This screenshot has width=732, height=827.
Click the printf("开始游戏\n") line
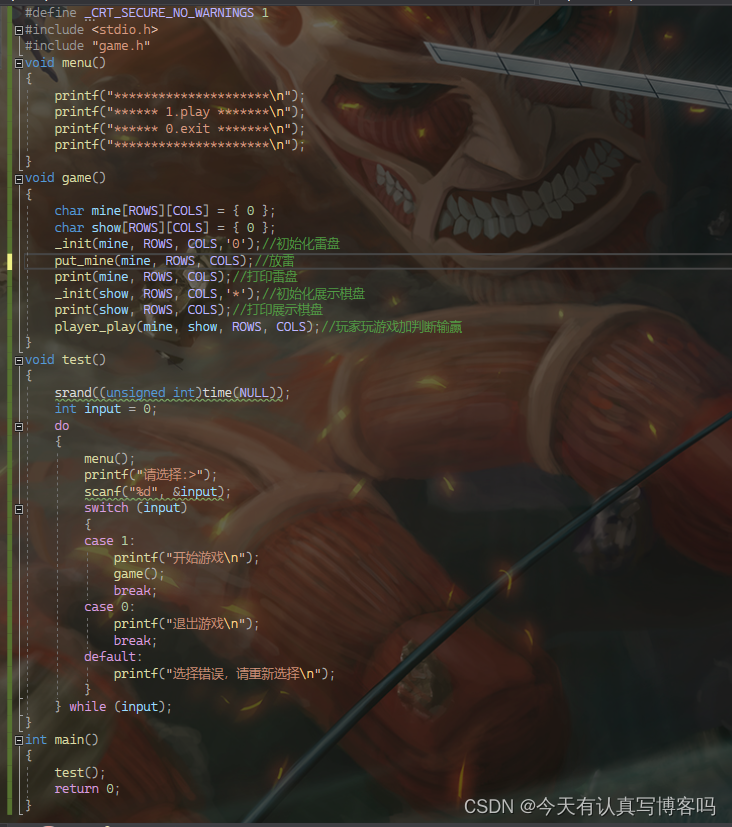186,558
